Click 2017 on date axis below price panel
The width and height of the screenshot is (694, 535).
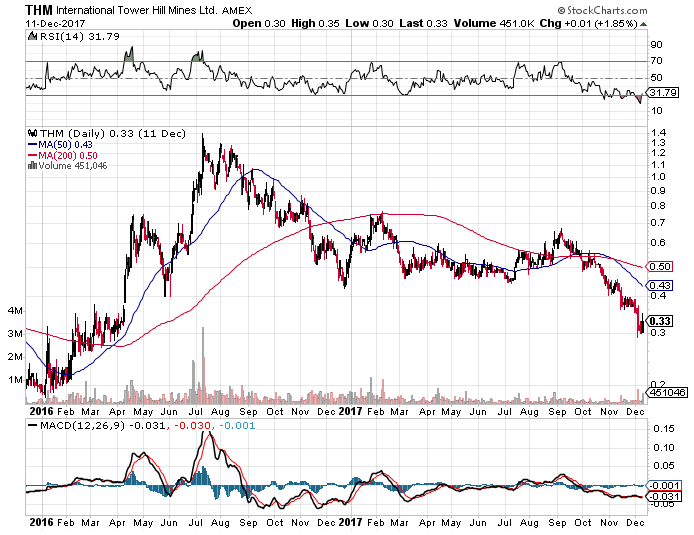point(351,411)
